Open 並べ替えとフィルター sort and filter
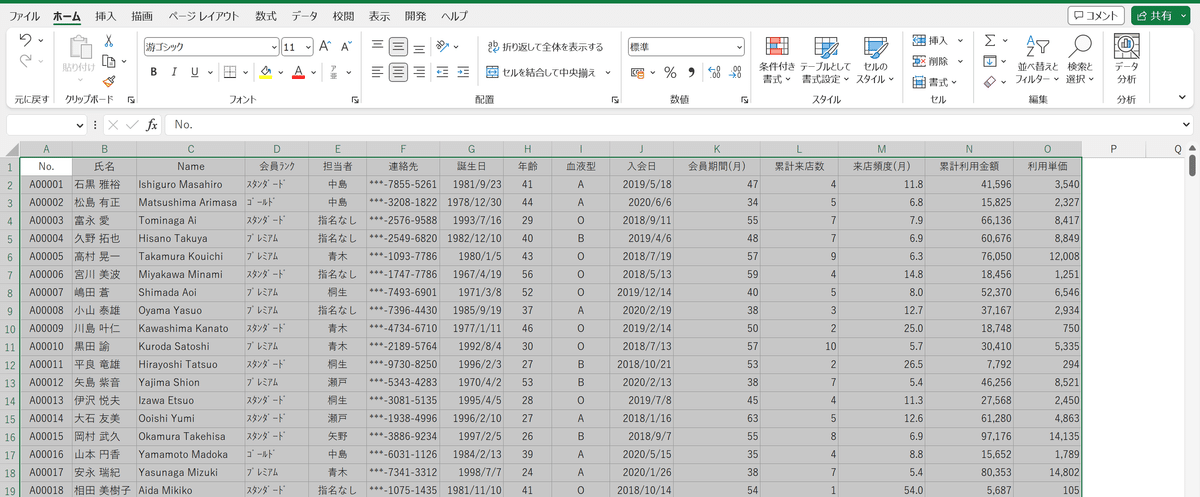This screenshot has height=497, width=1200. [x=1036, y=59]
